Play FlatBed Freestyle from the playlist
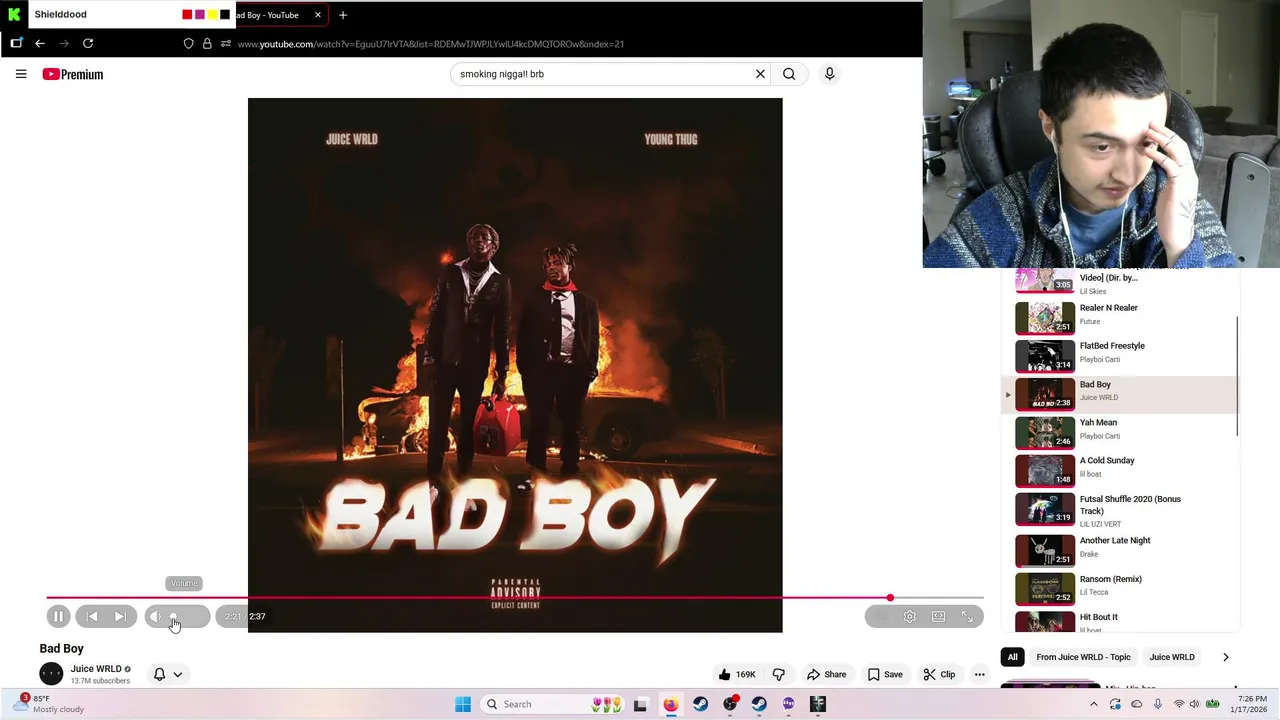1280x720 pixels. coord(1120,356)
